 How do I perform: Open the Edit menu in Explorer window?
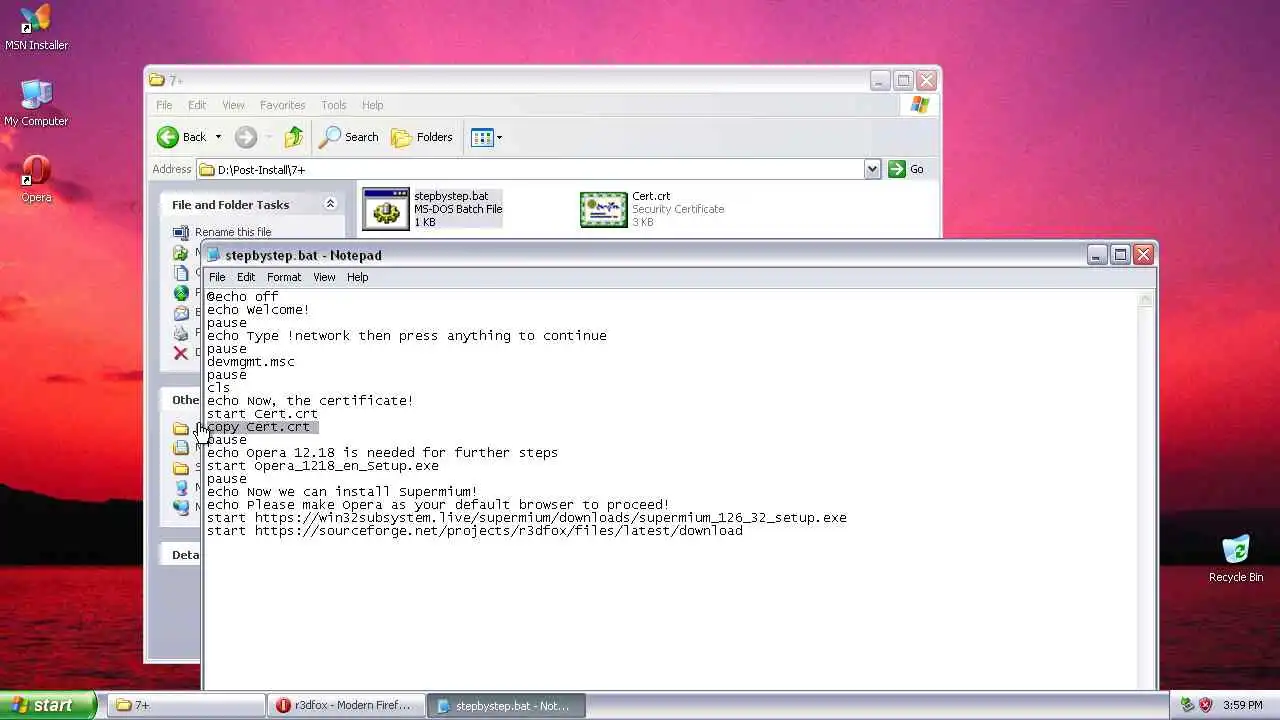[197, 105]
